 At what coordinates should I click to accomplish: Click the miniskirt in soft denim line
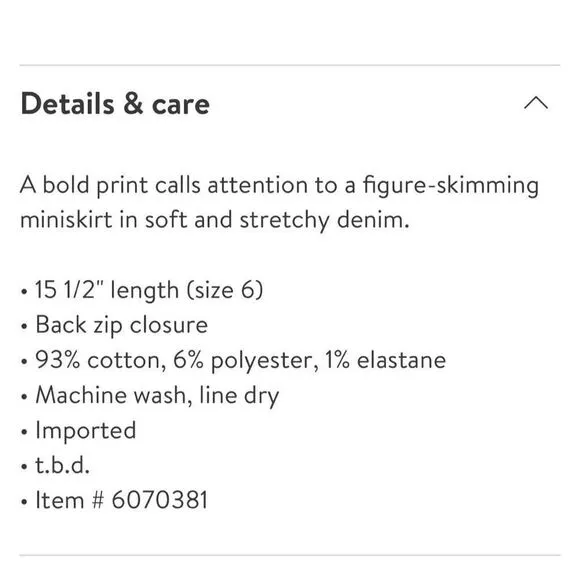(x=215, y=220)
